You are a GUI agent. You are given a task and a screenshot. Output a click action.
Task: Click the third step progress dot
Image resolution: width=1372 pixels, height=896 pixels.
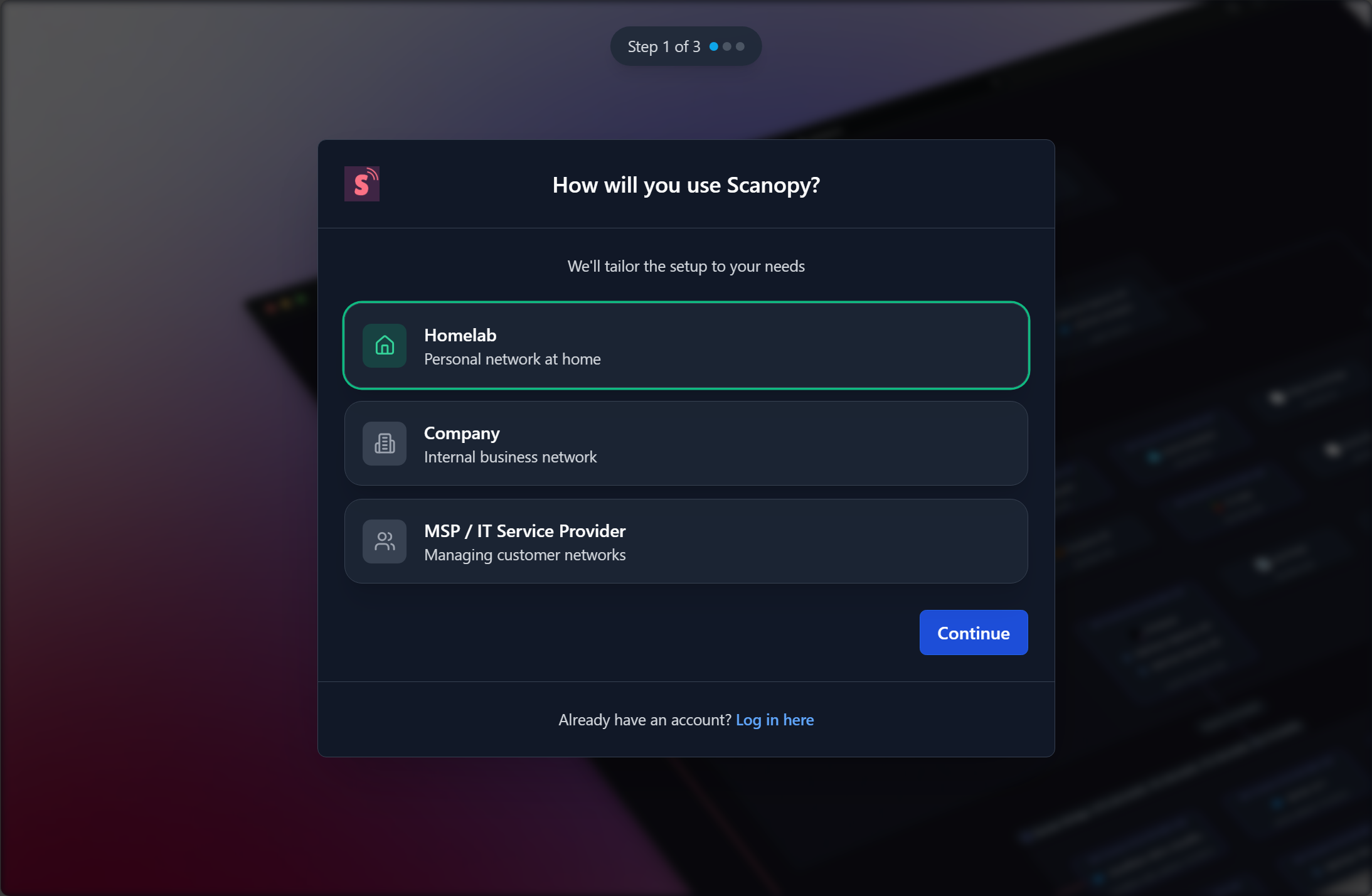tap(740, 46)
